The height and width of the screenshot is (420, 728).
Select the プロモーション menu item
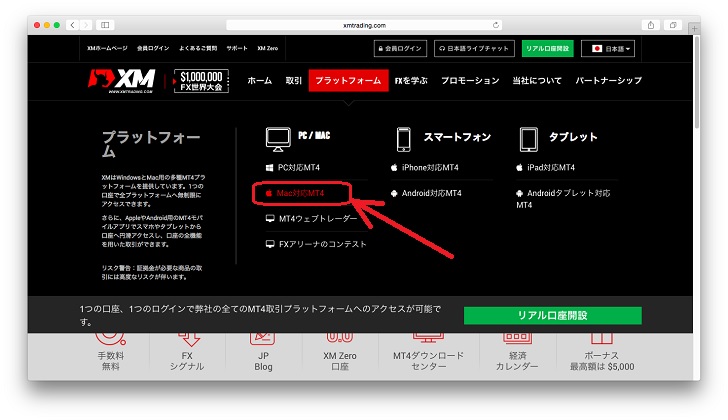[x=470, y=81]
